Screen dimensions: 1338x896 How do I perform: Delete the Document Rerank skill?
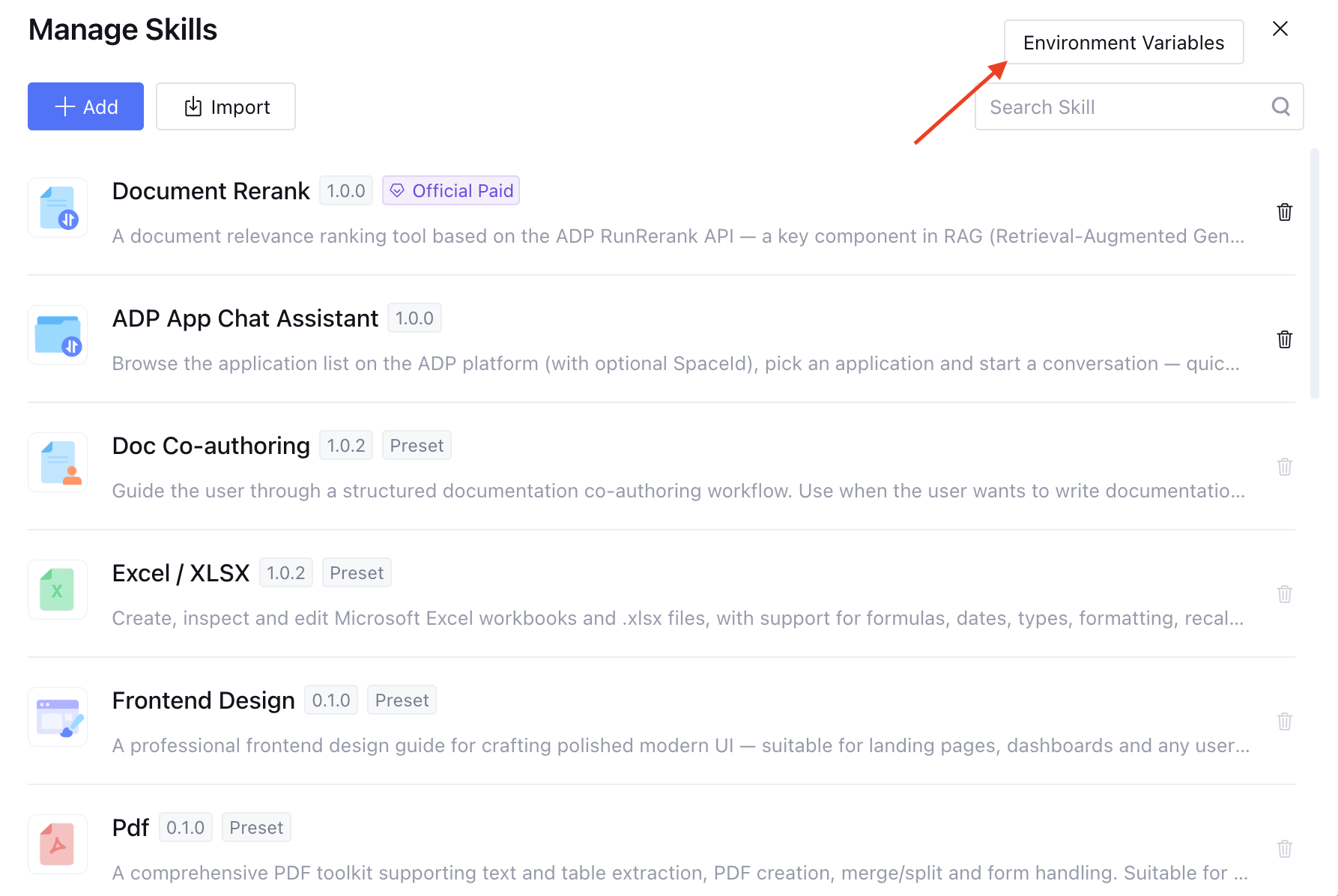coord(1284,212)
